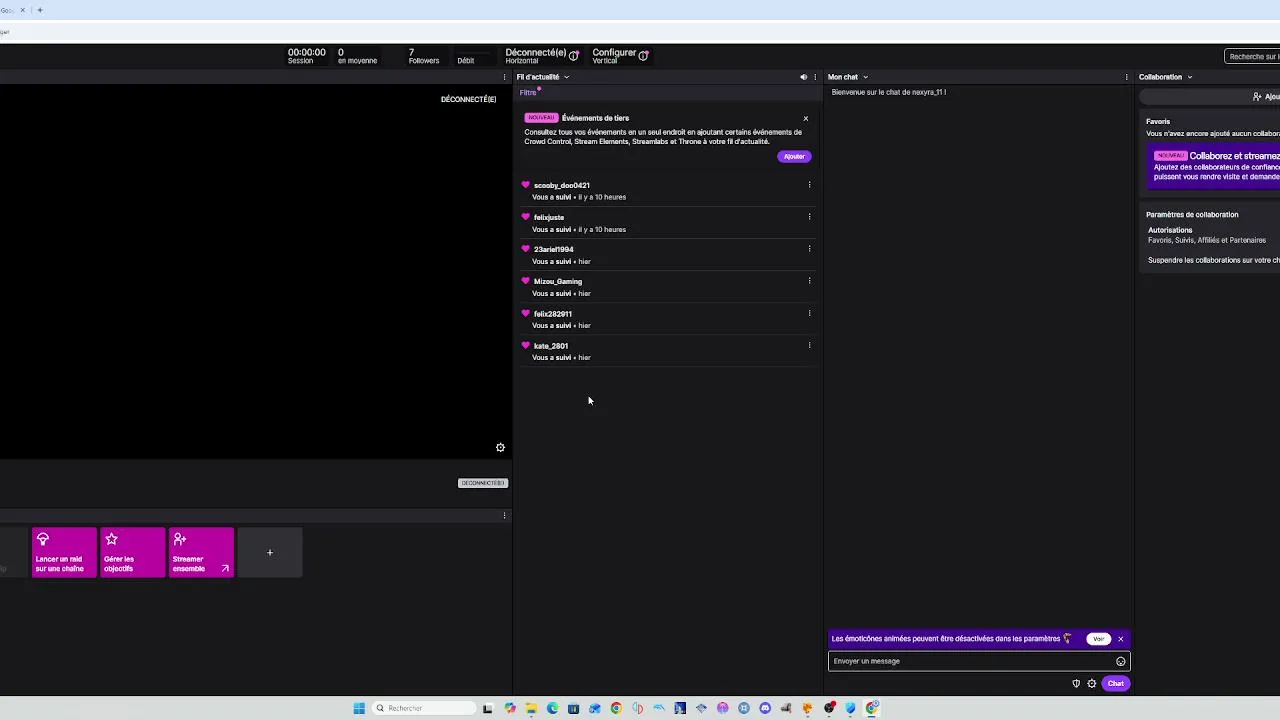Click the Déconnecté(e) Horizontal stream status
Image resolution: width=1280 pixels, height=720 pixels.
(x=542, y=56)
